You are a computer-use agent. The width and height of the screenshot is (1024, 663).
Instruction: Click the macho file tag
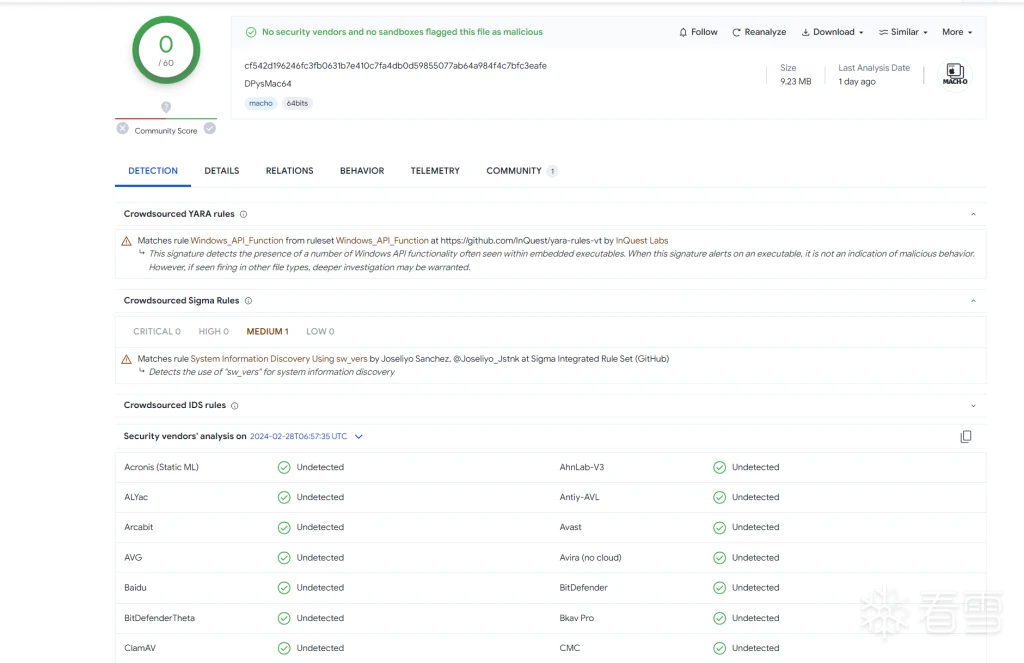[259, 103]
